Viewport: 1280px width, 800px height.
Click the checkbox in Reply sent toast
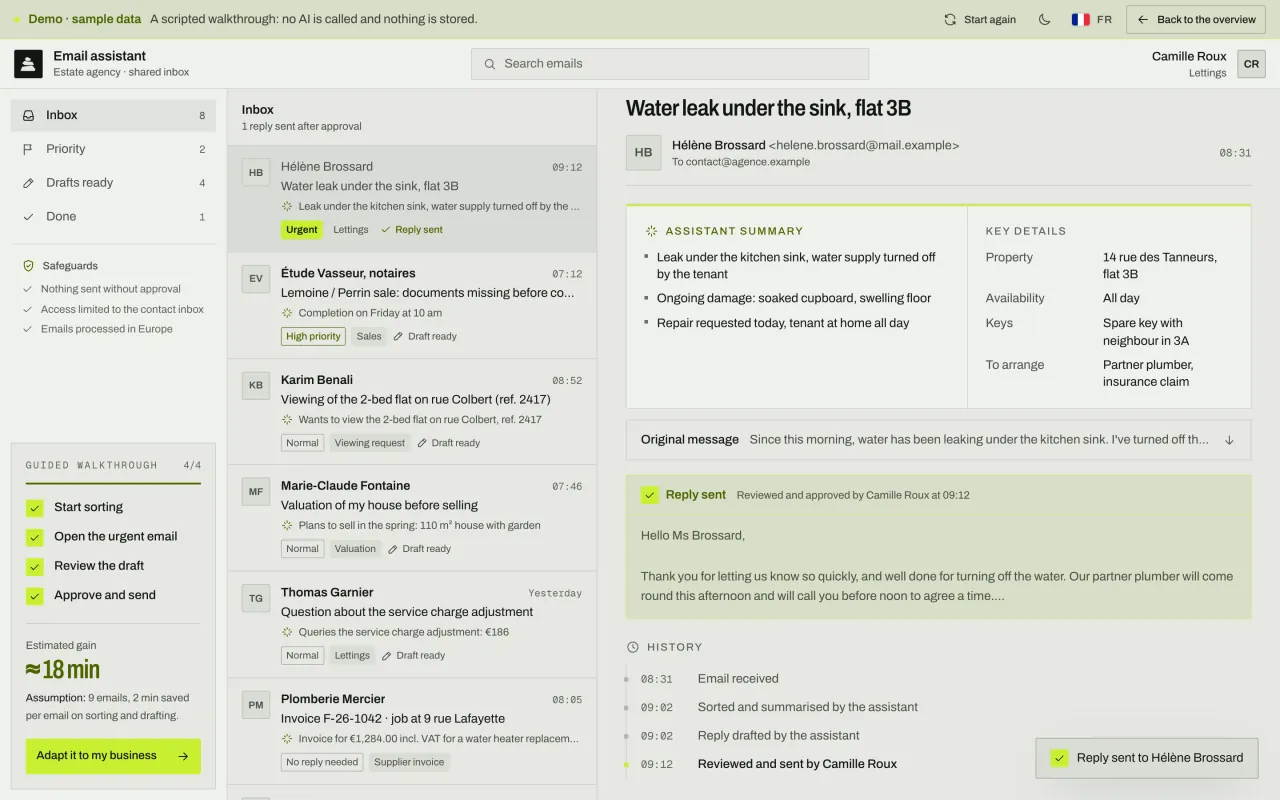click(x=1059, y=758)
